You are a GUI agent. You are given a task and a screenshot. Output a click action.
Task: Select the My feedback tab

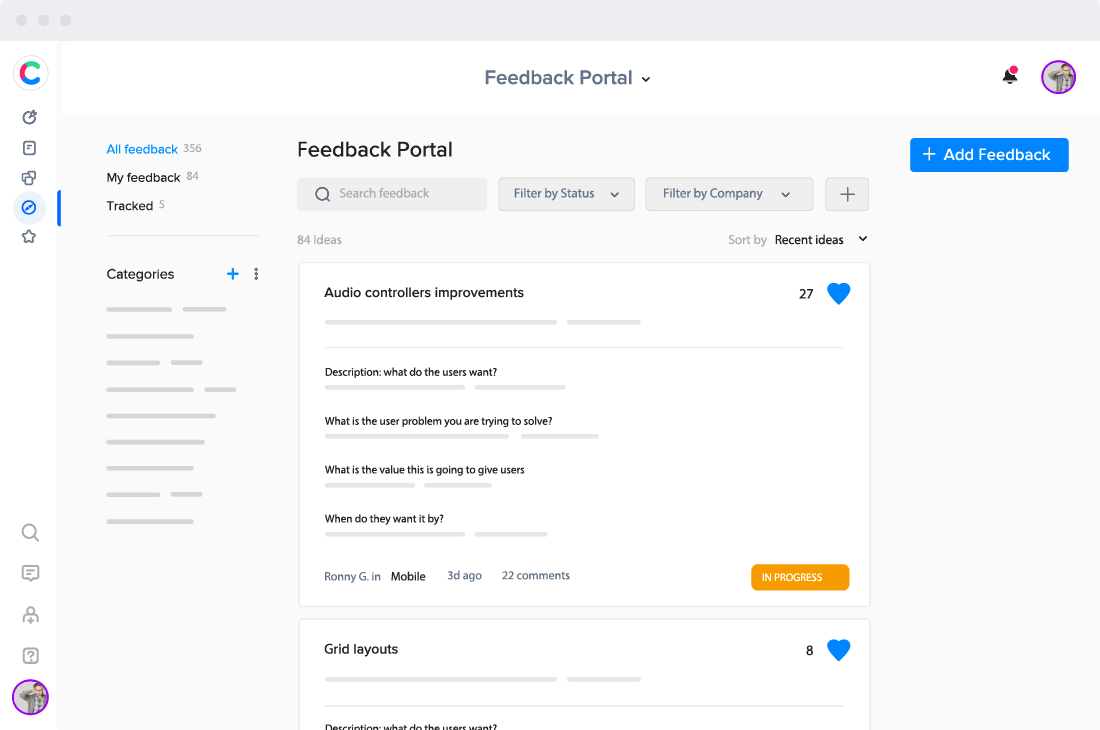pos(143,177)
